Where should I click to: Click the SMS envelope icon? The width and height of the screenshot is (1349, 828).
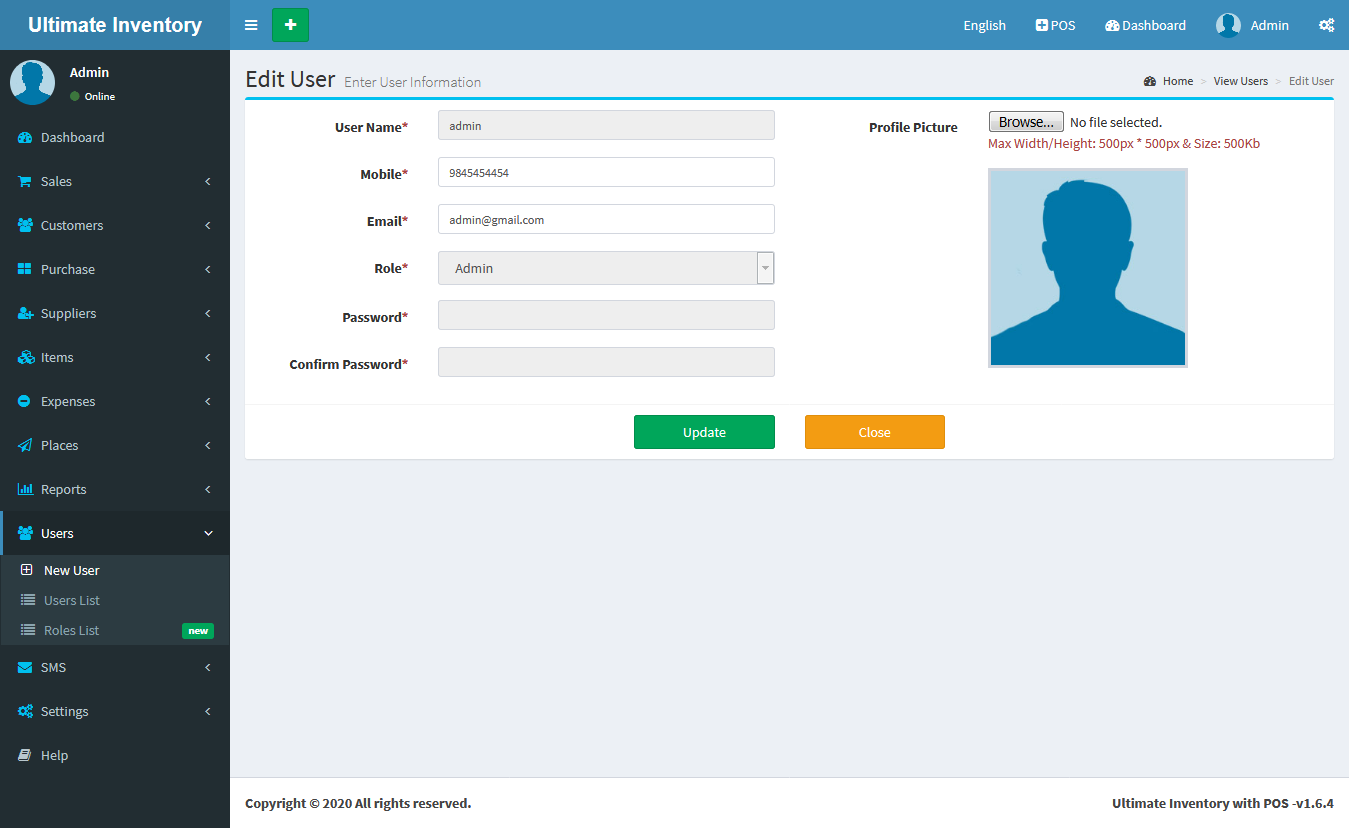coord(25,668)
